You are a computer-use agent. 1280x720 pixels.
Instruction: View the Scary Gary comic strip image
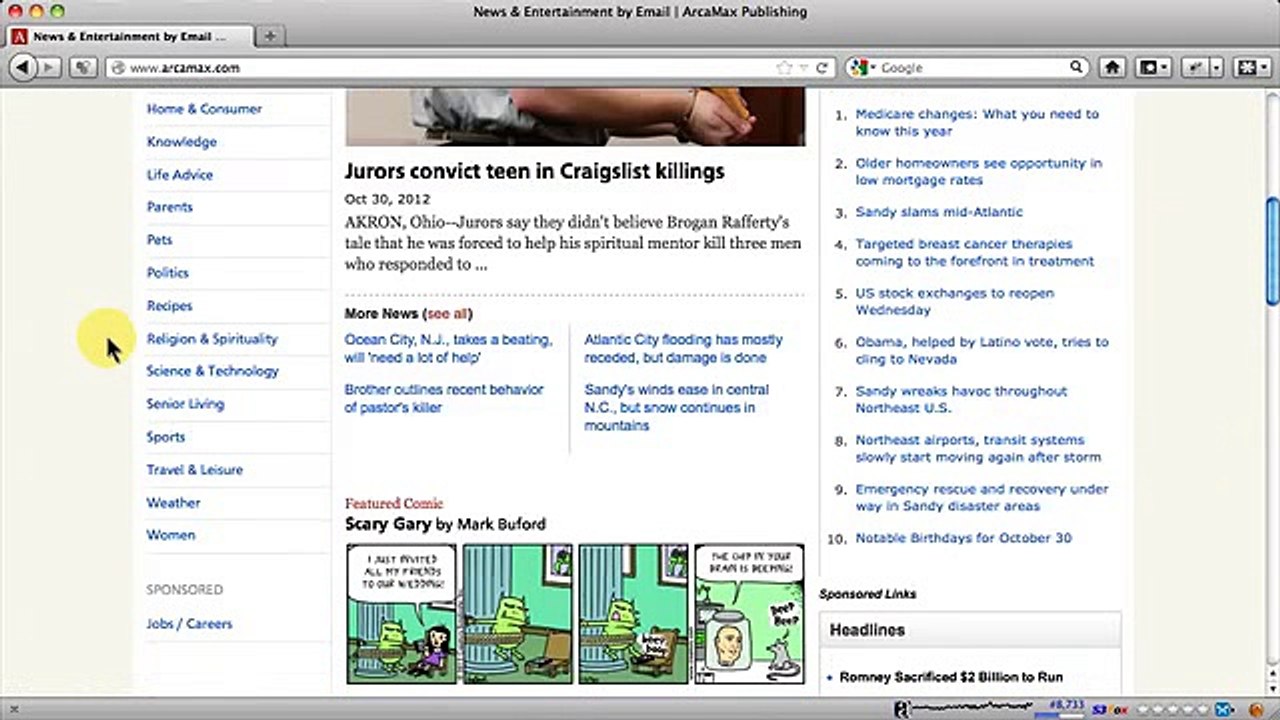click(x=575, y=614)
